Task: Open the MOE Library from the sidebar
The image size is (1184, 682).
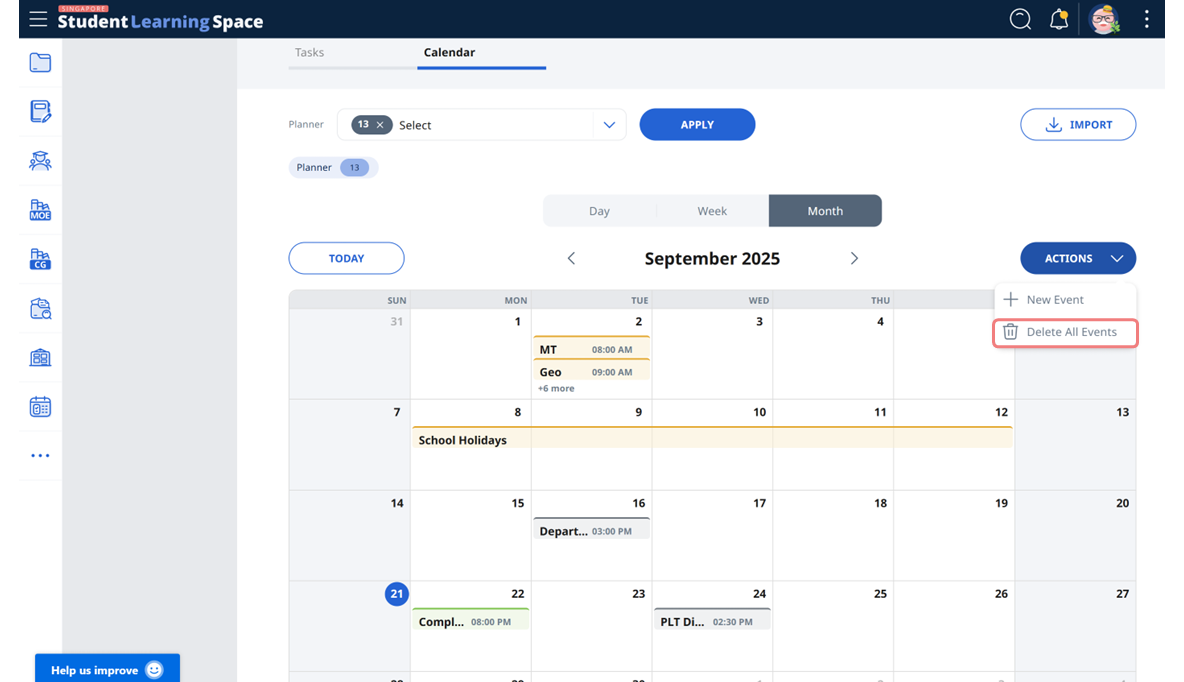Action: tap(40, 210)
